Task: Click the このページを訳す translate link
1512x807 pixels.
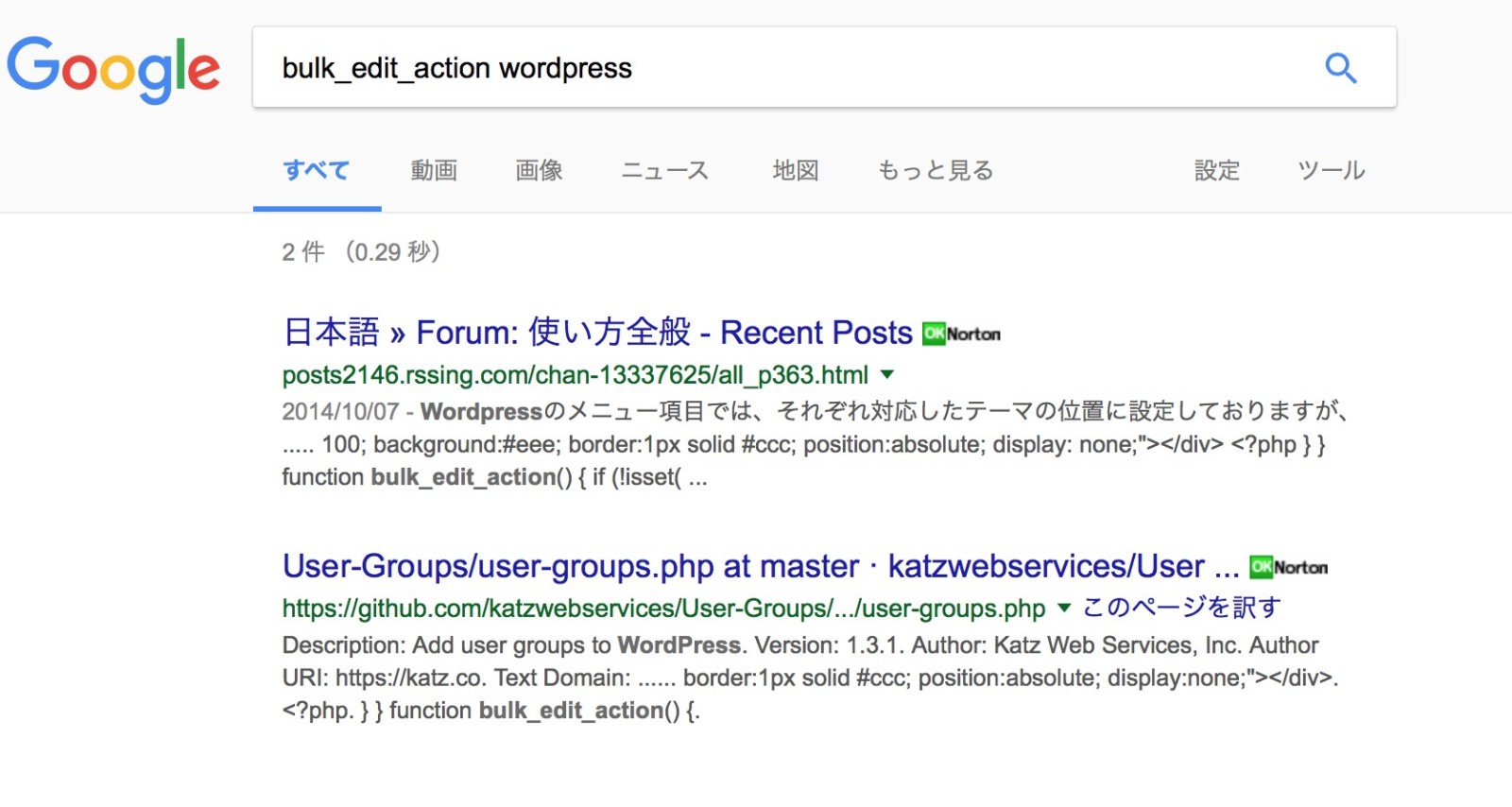Action: point(1182,608)
